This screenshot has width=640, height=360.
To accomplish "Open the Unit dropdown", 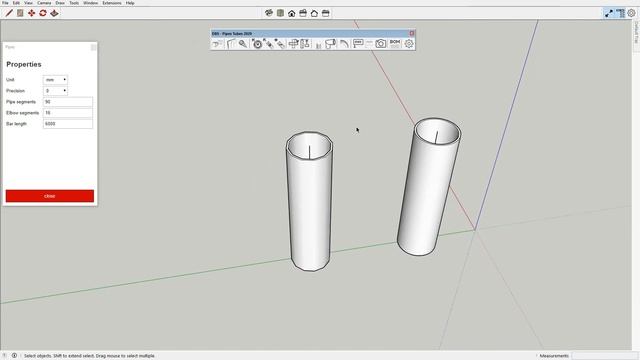I will pos(55,80).
